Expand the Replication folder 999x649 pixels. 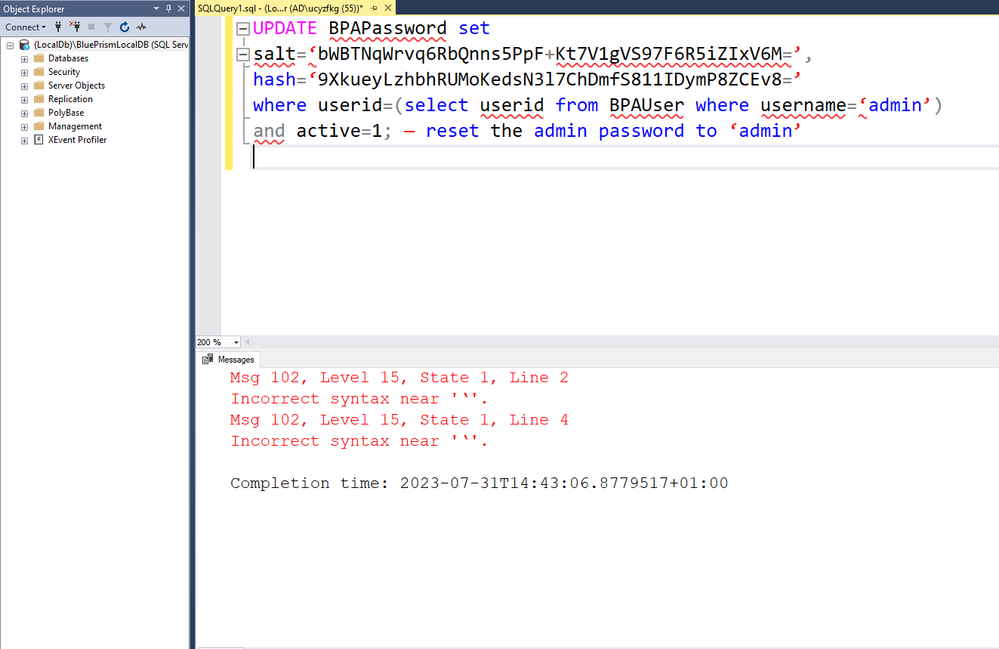tap(24, 99)
